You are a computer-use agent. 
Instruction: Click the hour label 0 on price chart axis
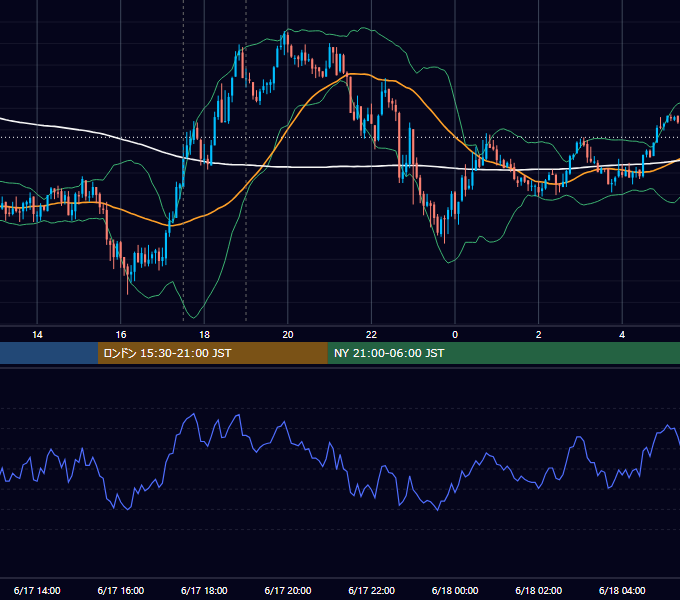point(455,335)
